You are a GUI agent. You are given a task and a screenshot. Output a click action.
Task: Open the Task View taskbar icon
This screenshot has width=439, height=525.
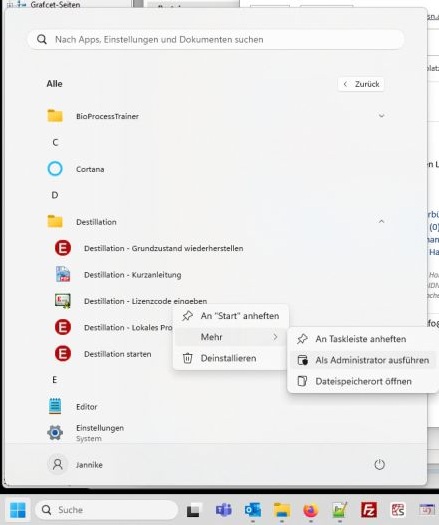click(x=194, y=510)
